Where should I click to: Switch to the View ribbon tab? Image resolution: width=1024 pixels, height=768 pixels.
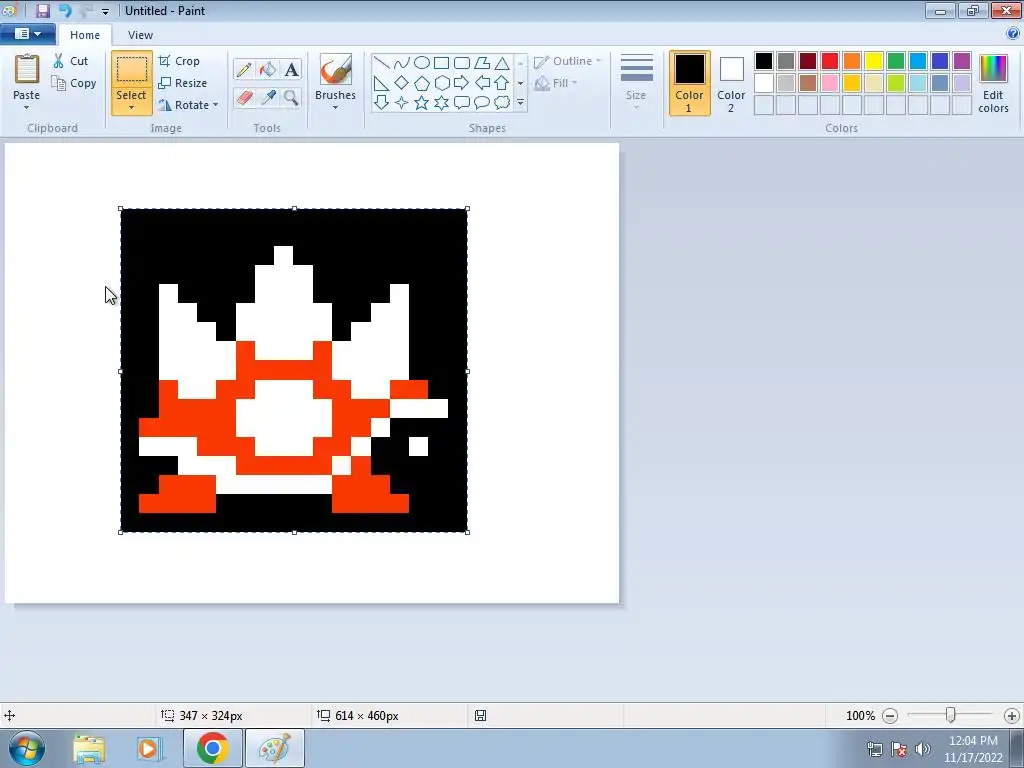coord(140,35)
